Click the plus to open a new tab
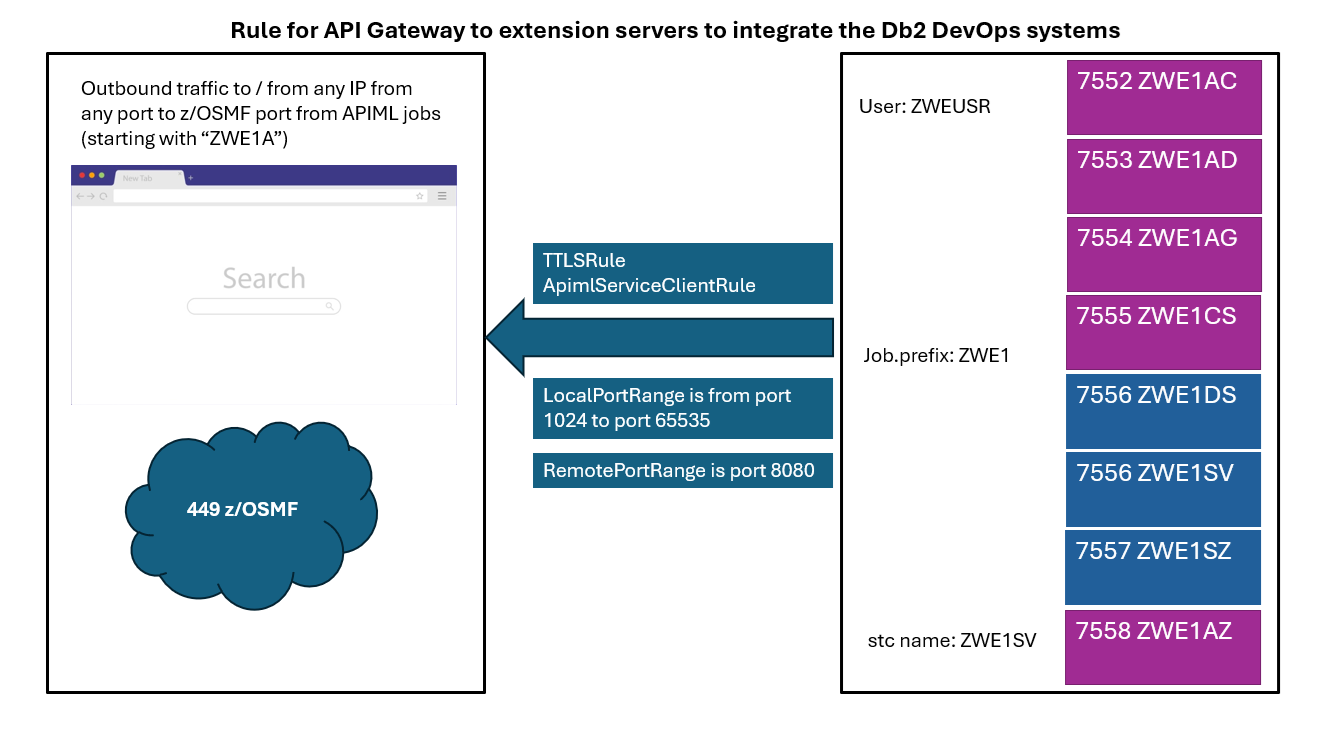 190,178
